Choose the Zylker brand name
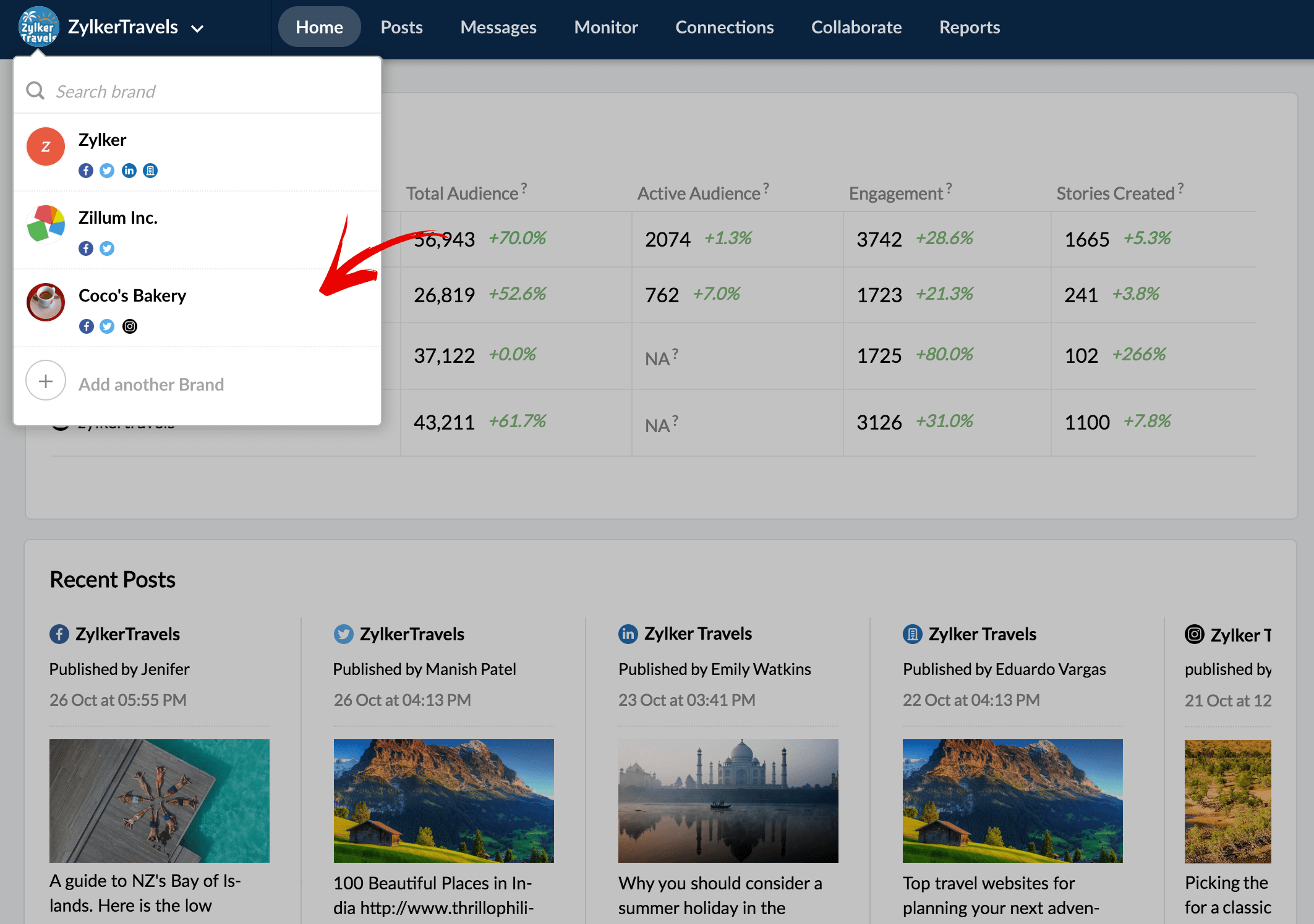 pyautogui.click(x=102, y=140)
